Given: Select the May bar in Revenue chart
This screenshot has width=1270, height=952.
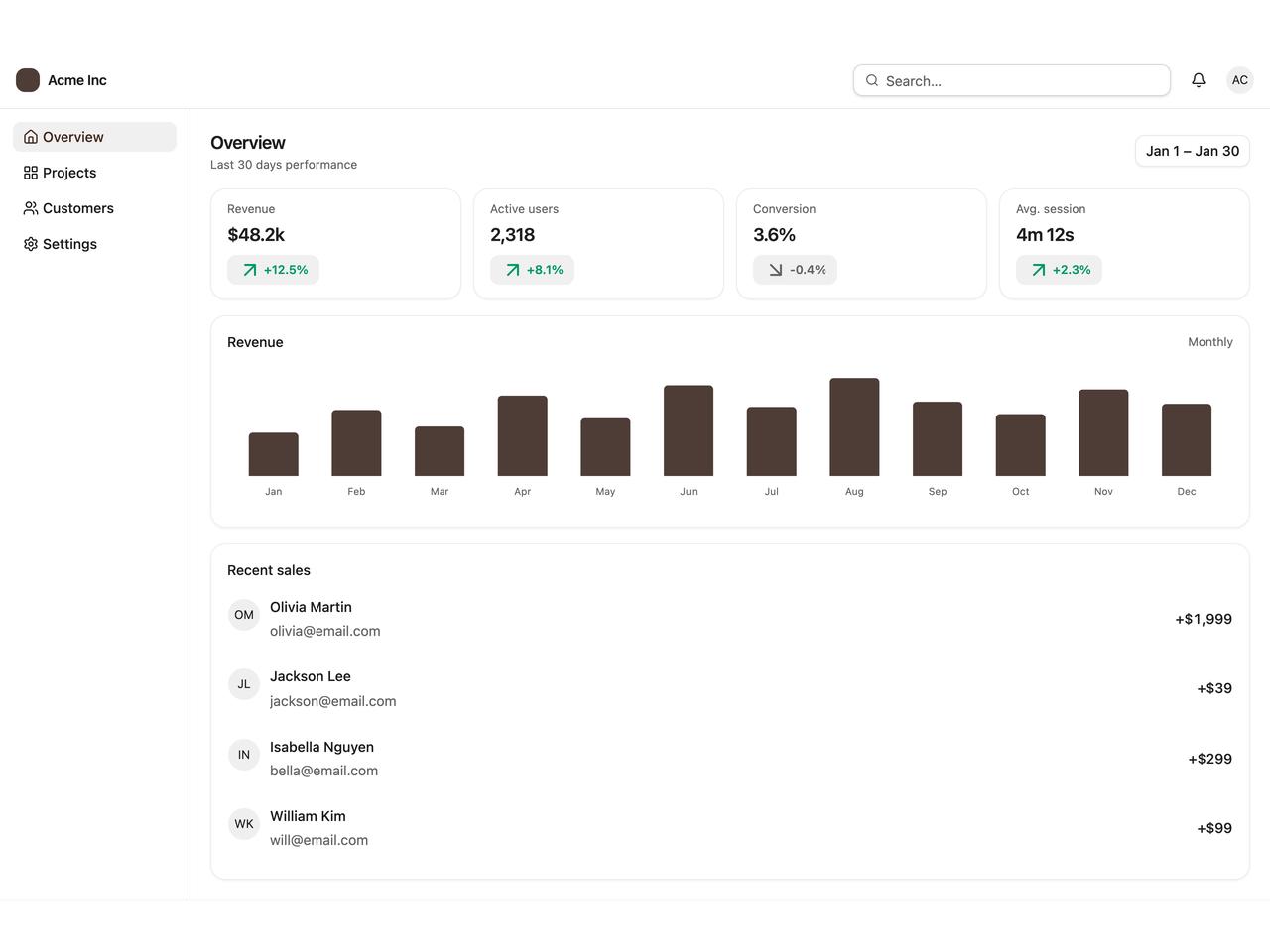Looking at the screenshot, I should click(605, 447).
